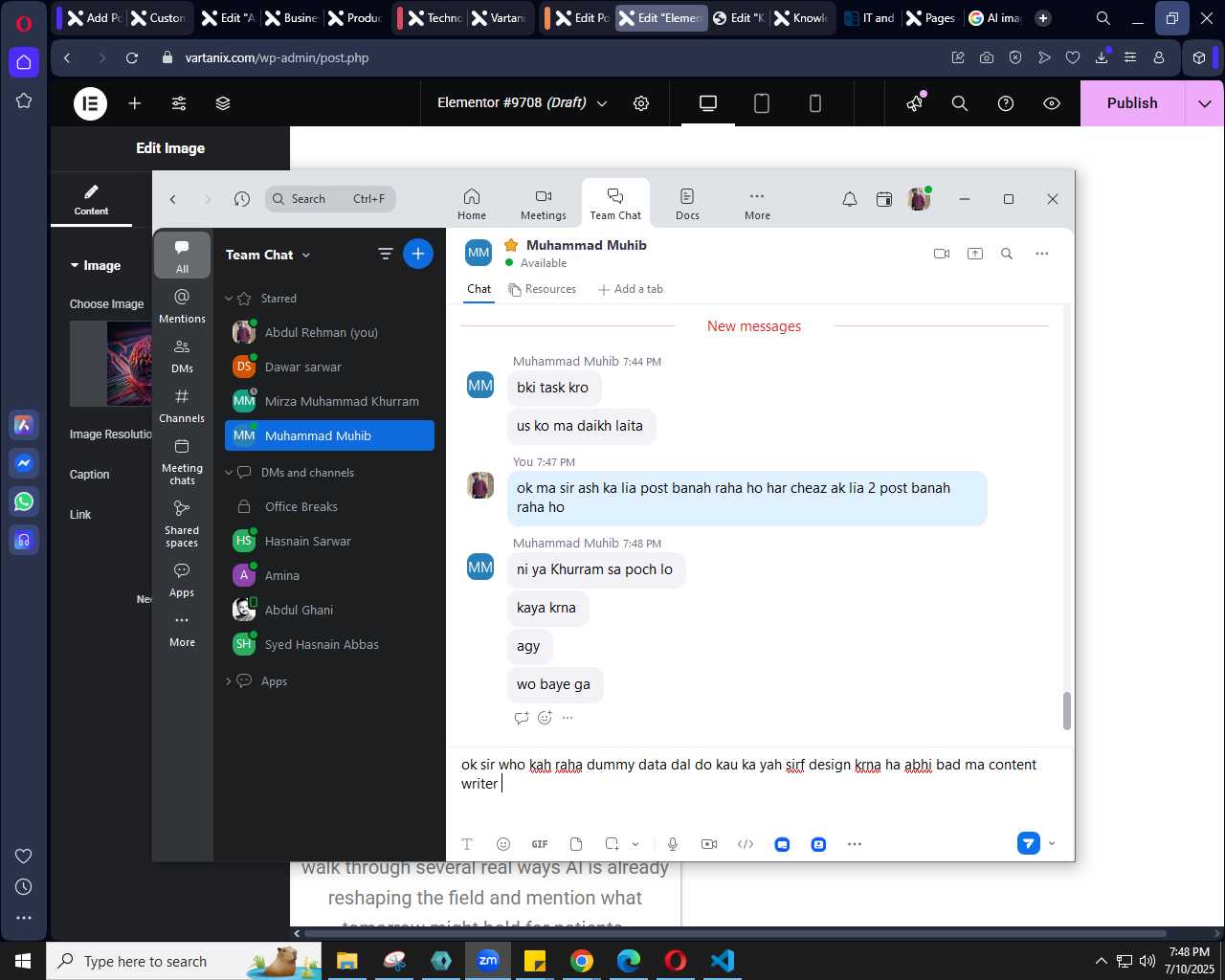This screenshot has width=1225, height=980.
Task: Toggle star on Muhammad Muhib chat
Action: click(x=511, y=245)
